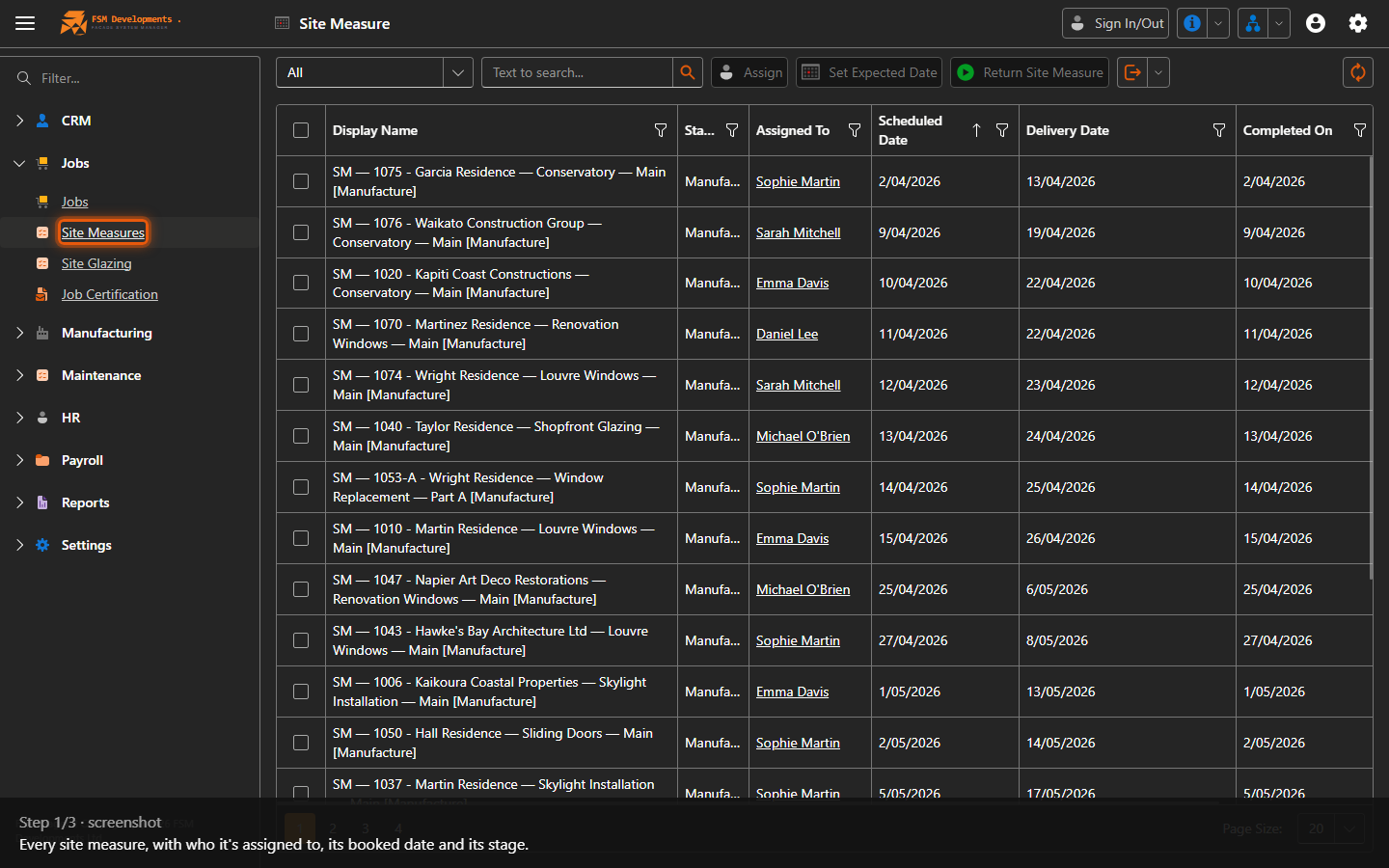Click the Delivery Date filter icon
The width and height of the screenshot is (1389, 868).
click(x=1219, y=130)
